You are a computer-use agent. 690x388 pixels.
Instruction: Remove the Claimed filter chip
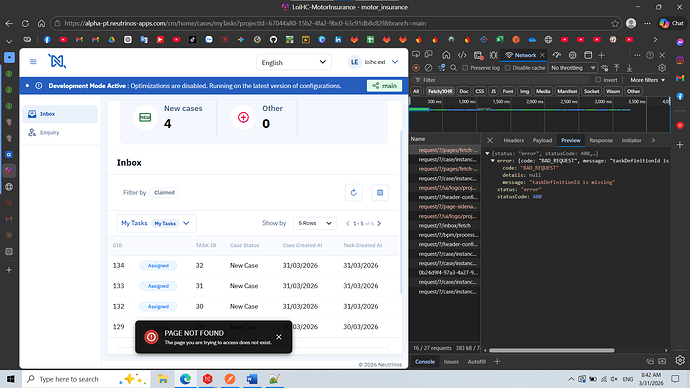pyautogui.click(x=164, y=193)
